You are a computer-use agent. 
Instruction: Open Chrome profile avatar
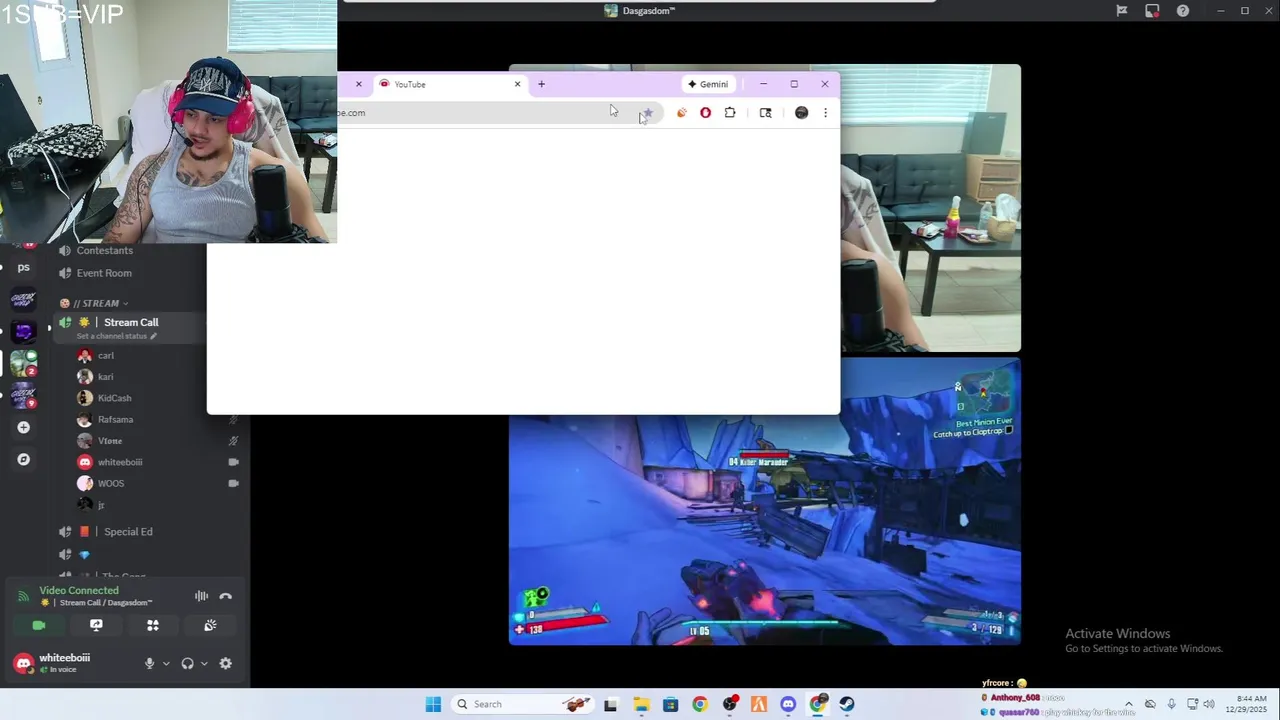pyautogui.click(x=801, y=113)
